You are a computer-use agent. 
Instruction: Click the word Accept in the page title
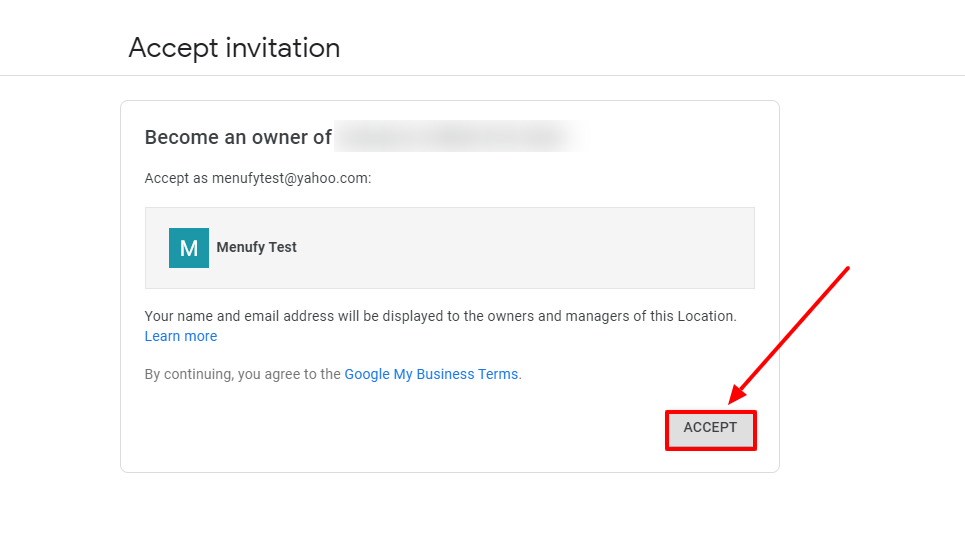174,49
